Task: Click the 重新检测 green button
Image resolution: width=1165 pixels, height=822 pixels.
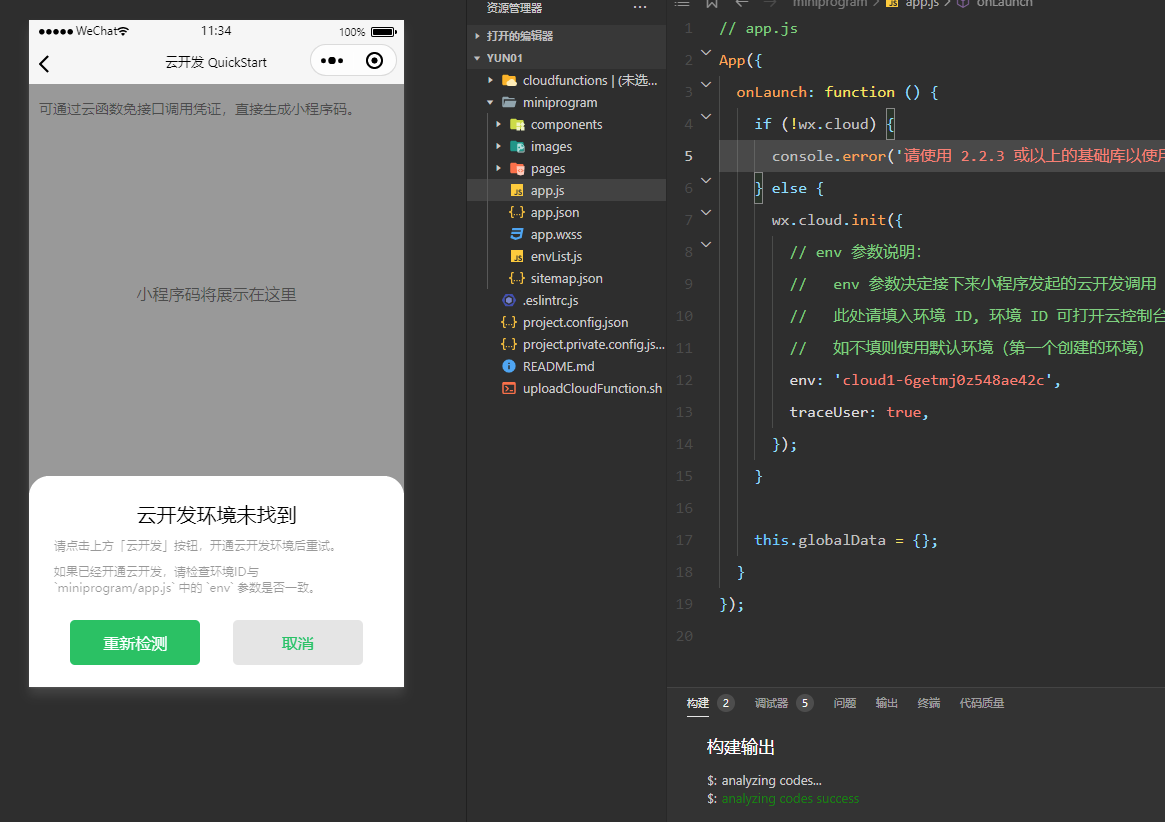Action: tap(134, 643)
